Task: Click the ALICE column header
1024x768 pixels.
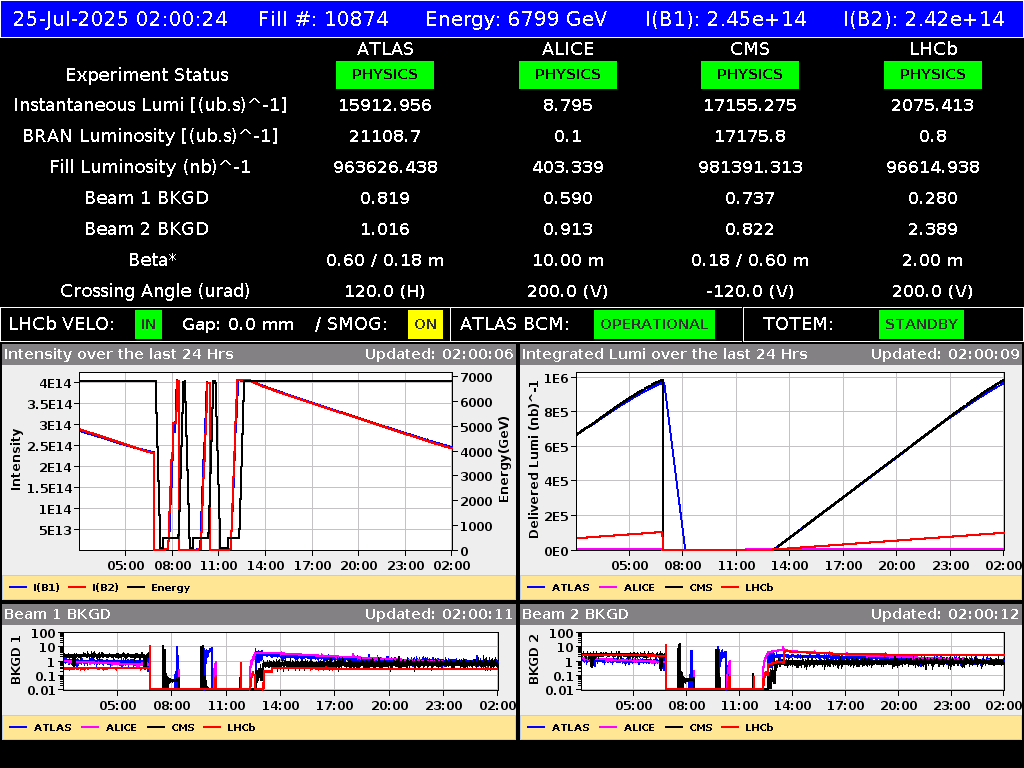Action: coord(568,49)
